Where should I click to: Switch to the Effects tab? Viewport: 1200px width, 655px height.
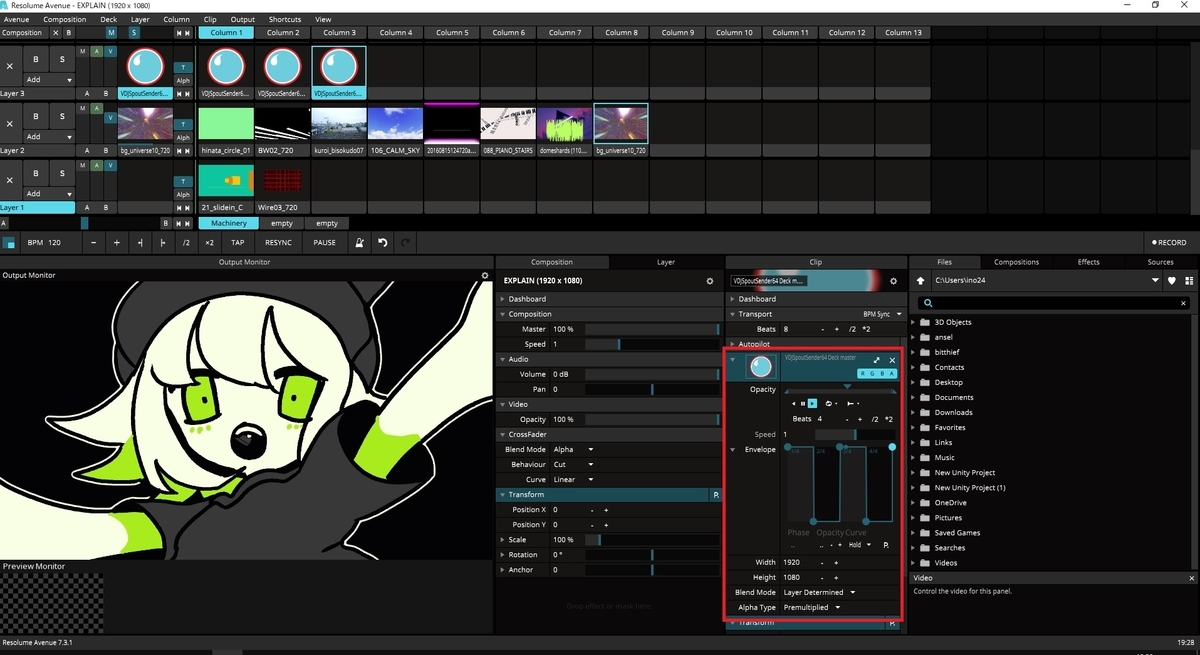pos(1089,262)
